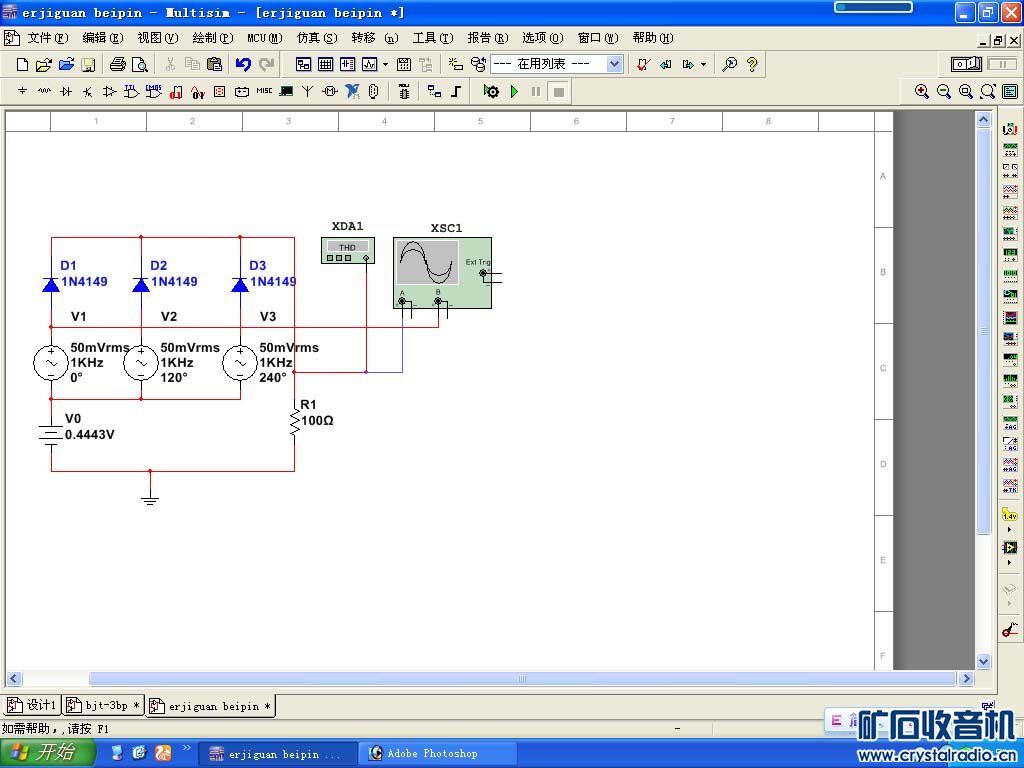
Task: Pick the current probe instrument in sidebar
Action: click(1010, 630)
